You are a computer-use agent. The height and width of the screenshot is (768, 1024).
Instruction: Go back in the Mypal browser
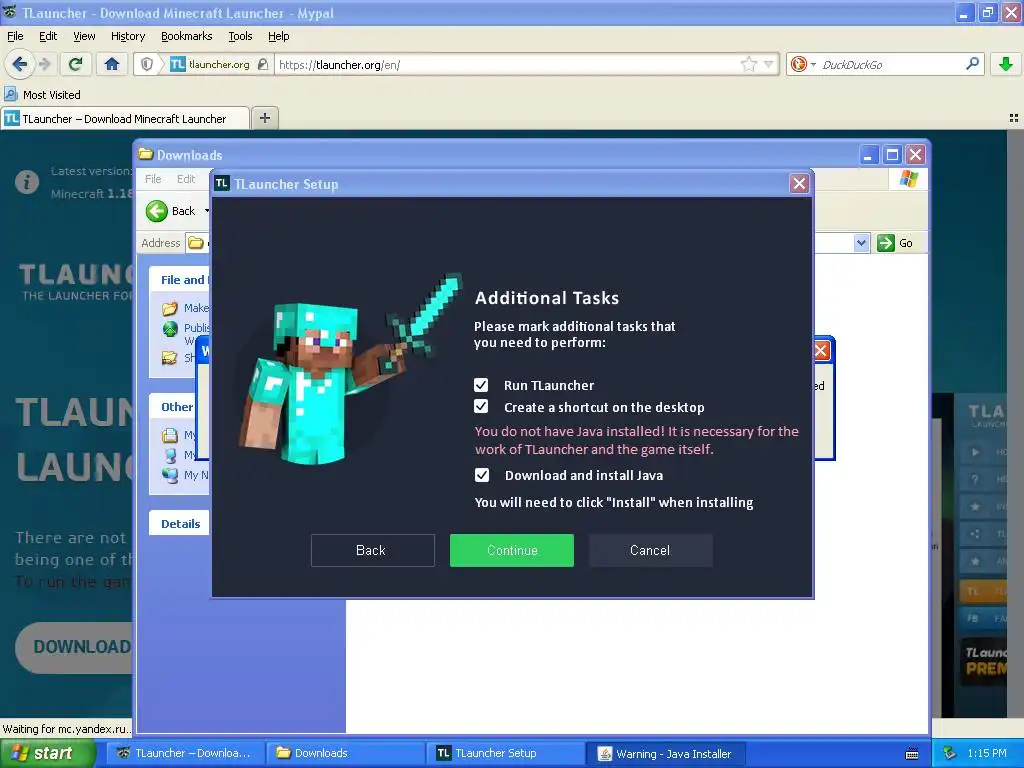coord(19,64)
